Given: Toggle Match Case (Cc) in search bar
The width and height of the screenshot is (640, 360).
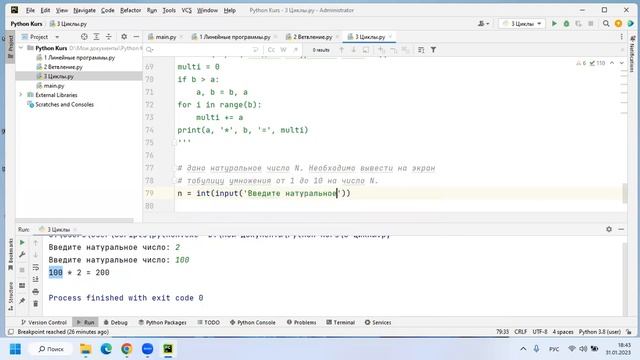Looking at the screenshot, I should click(x=271, y=50).
